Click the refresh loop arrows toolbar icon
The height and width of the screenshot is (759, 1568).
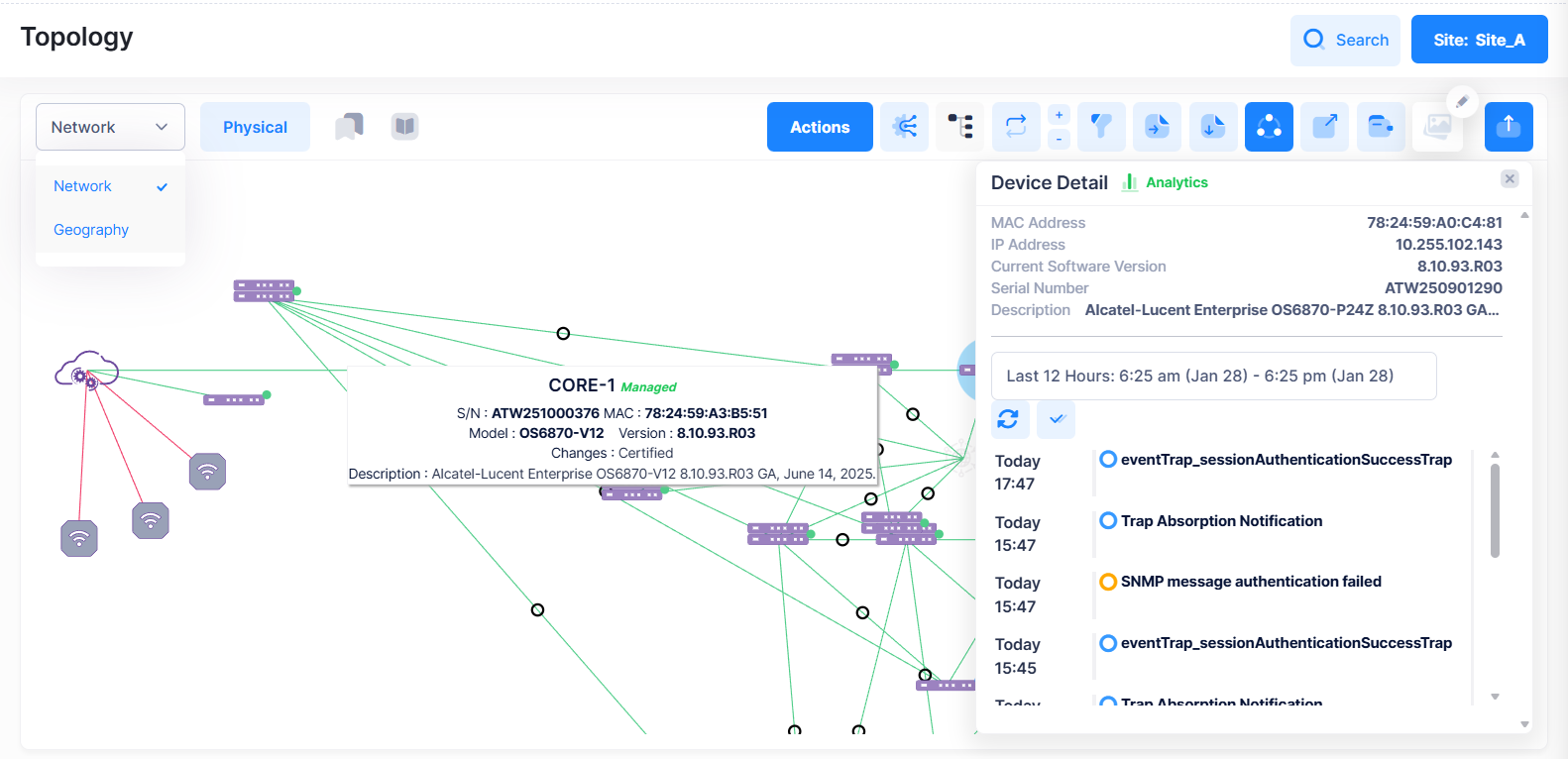pyautogui.click(x=1016, y=127)
